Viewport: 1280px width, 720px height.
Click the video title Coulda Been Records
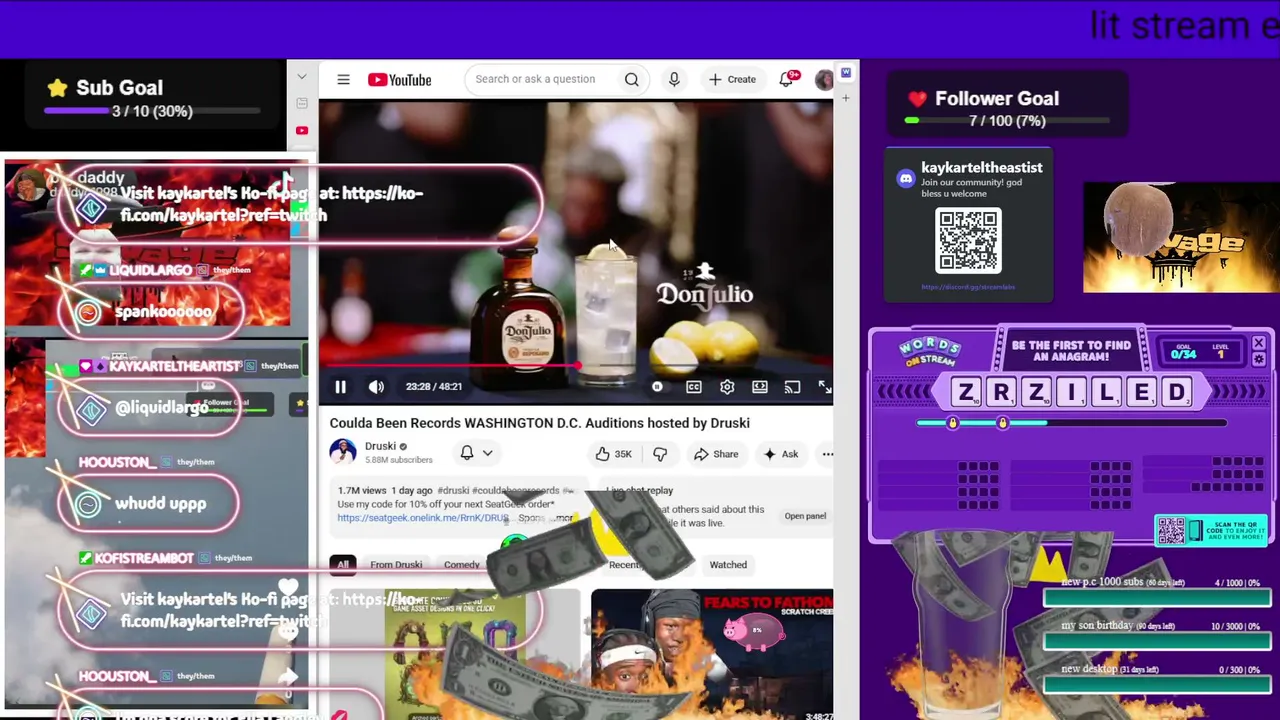(540, 423)
